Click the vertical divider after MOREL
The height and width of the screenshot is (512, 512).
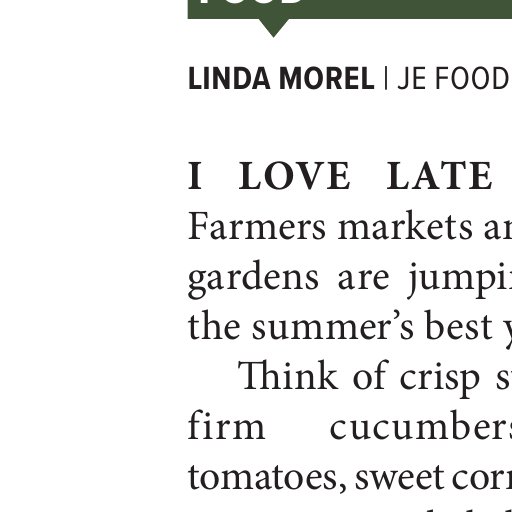pyautogui.click(x=386, y=78)
